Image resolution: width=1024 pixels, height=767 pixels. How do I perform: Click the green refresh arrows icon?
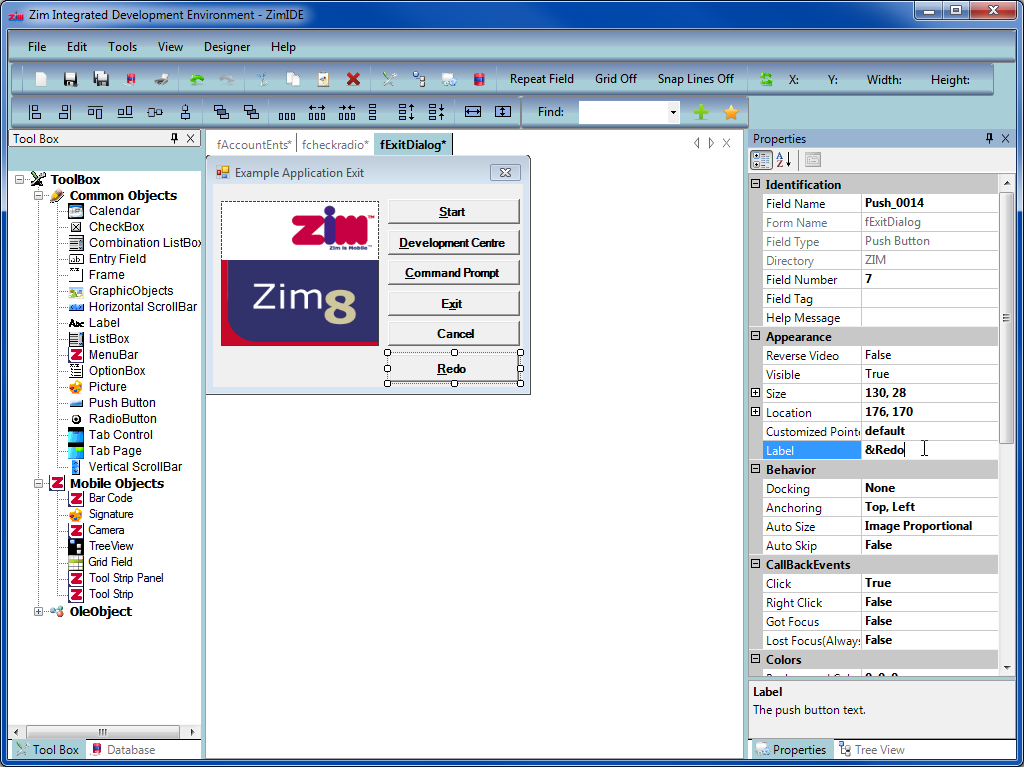coord(766,79)
